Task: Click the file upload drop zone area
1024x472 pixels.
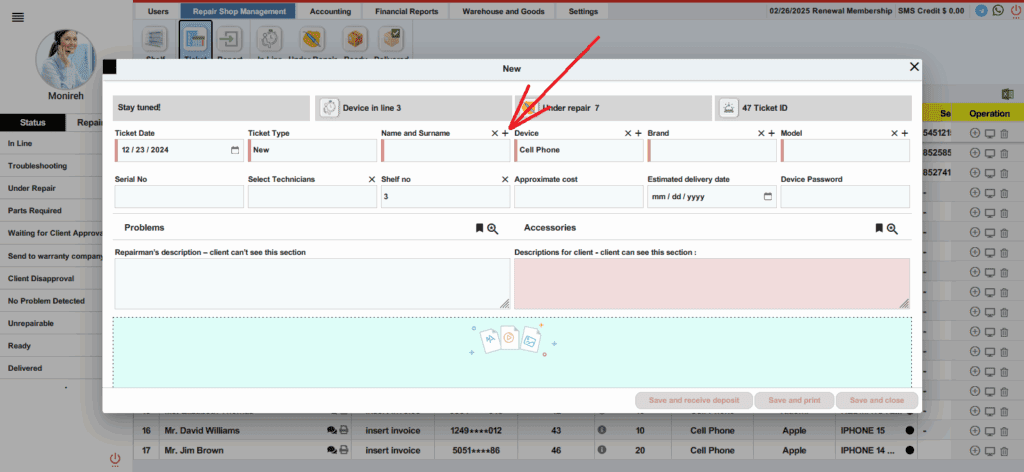Action: coord(512,350)
